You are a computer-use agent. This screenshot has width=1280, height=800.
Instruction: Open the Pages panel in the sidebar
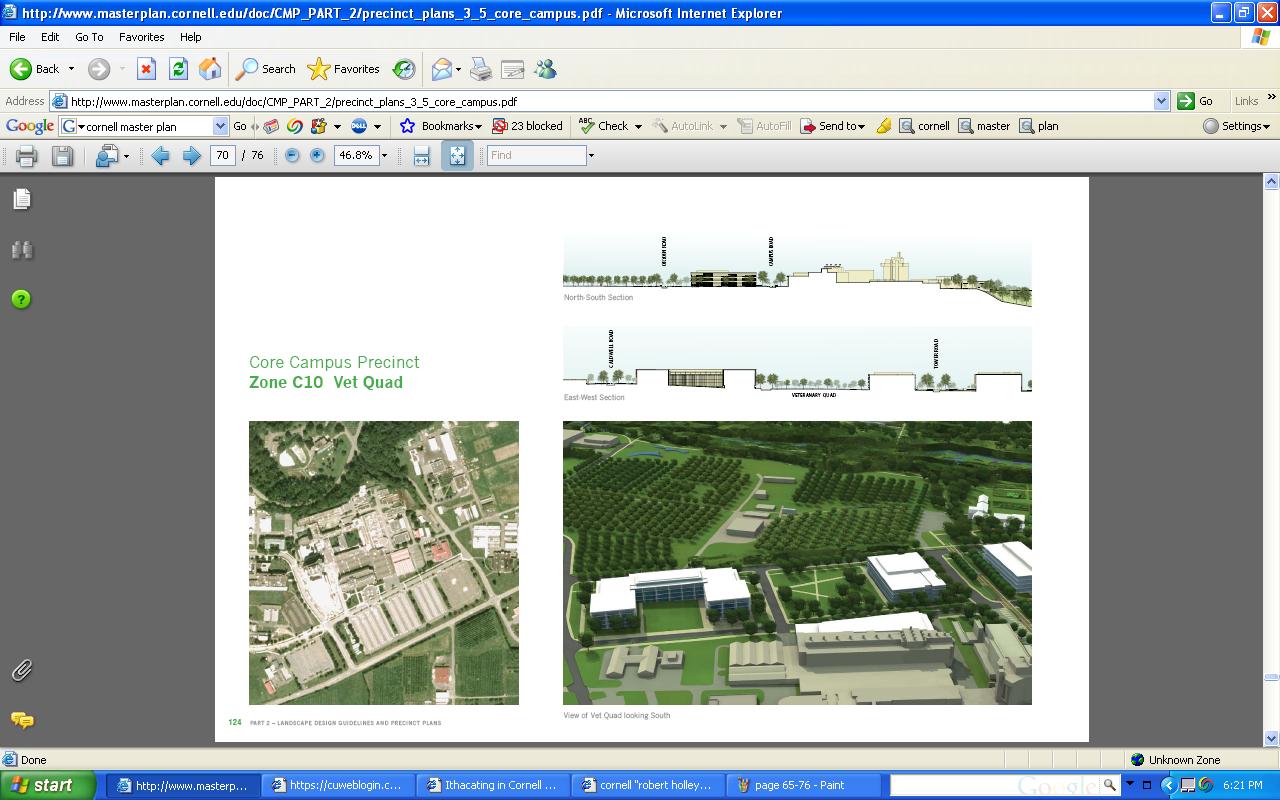(22, 200)
